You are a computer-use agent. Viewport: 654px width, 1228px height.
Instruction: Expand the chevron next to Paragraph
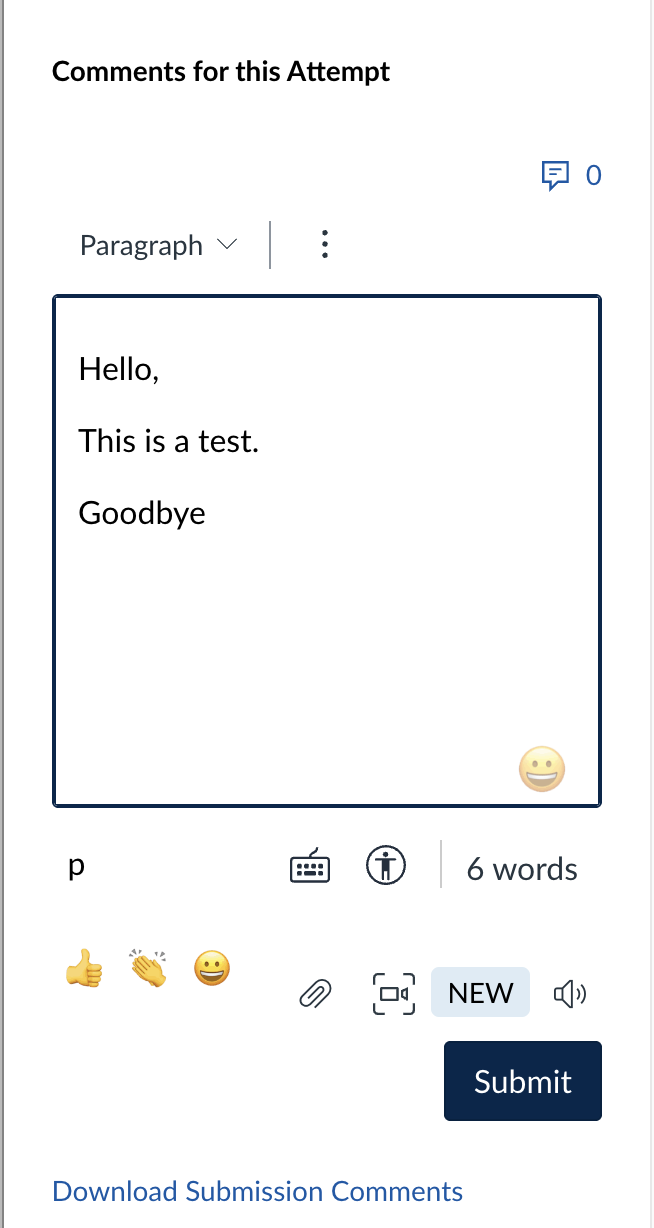click(226, 245)
